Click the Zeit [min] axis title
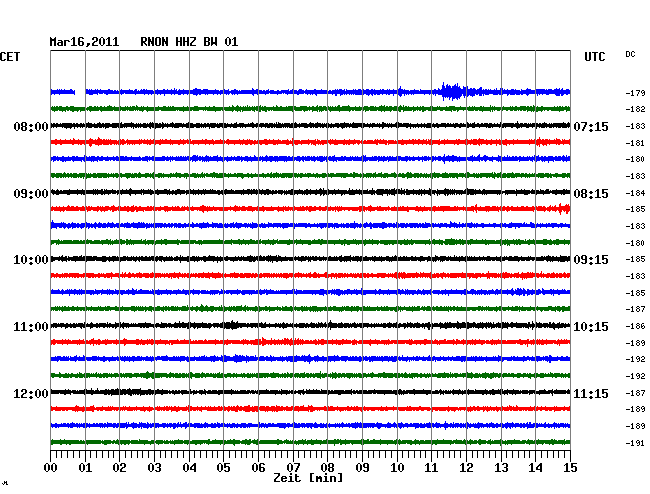This screenshot has height=494, width=650. point(308,478)
